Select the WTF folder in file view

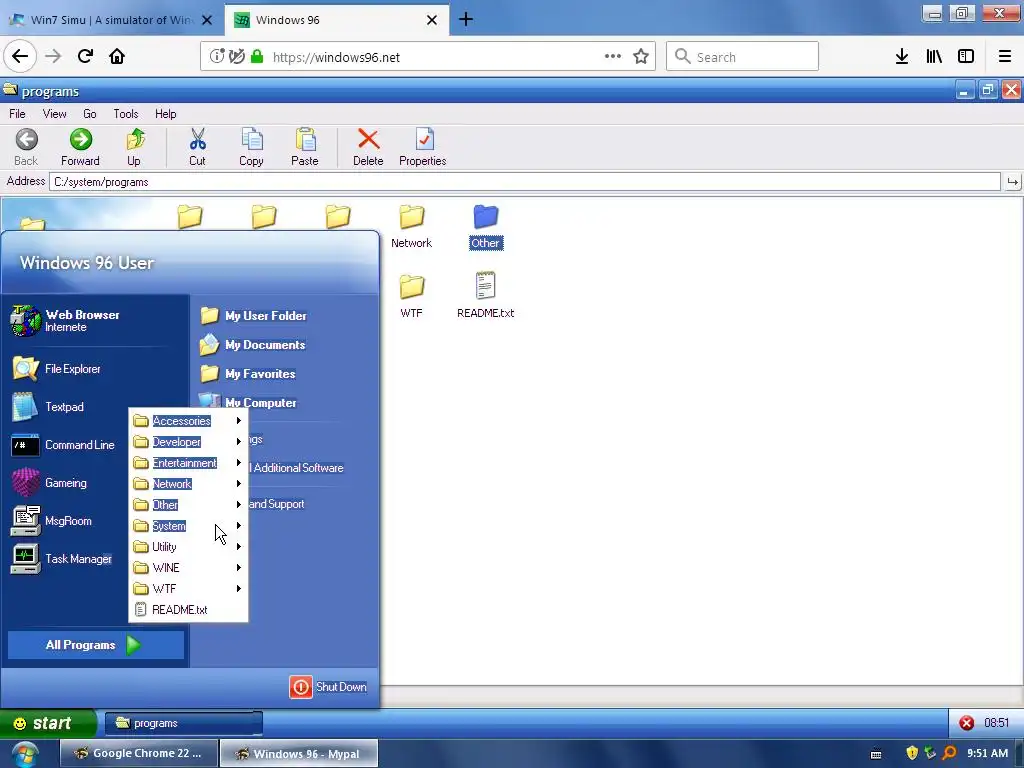click(411, 287)
